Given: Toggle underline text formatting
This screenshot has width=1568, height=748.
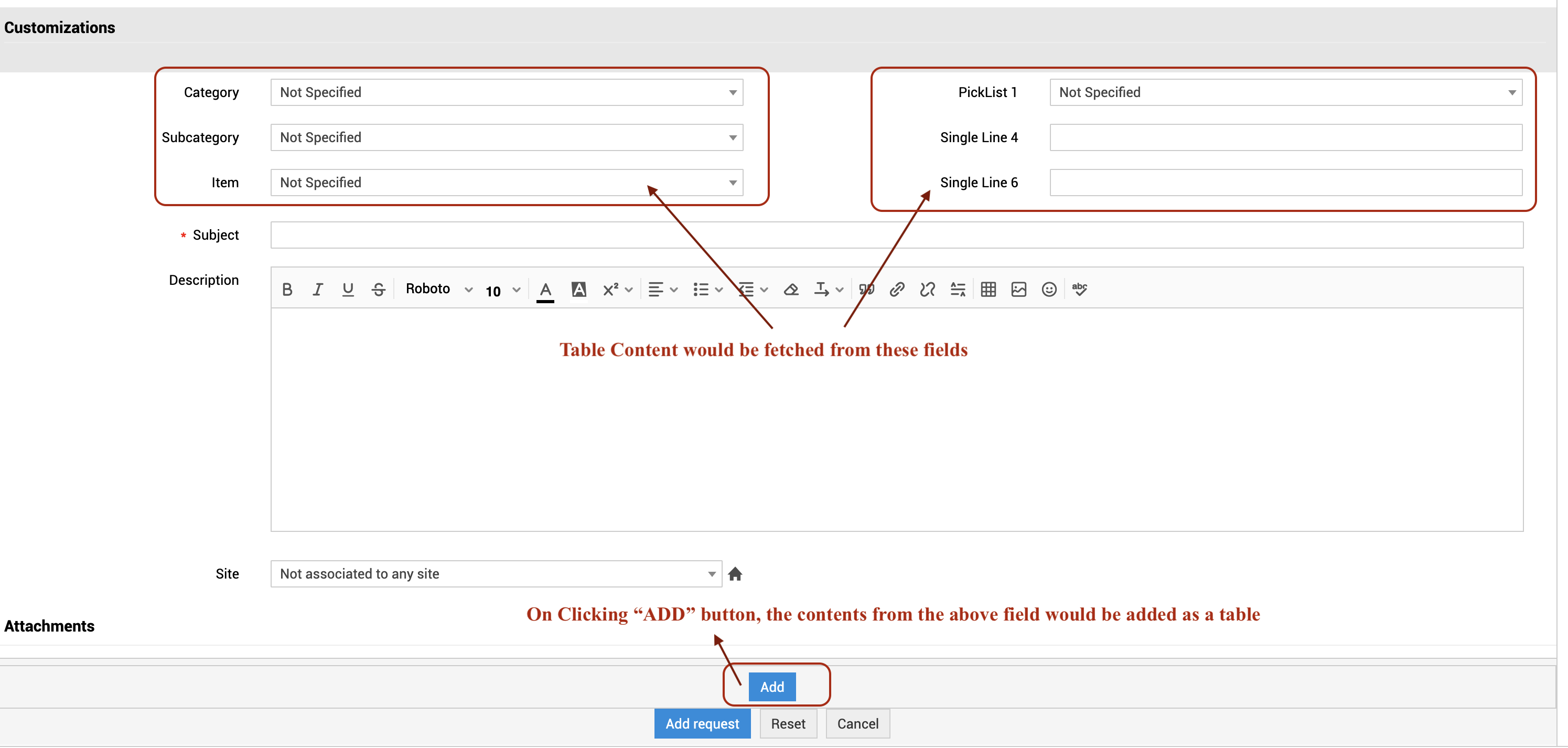Looking at the screenshot, I should (348, 290).
